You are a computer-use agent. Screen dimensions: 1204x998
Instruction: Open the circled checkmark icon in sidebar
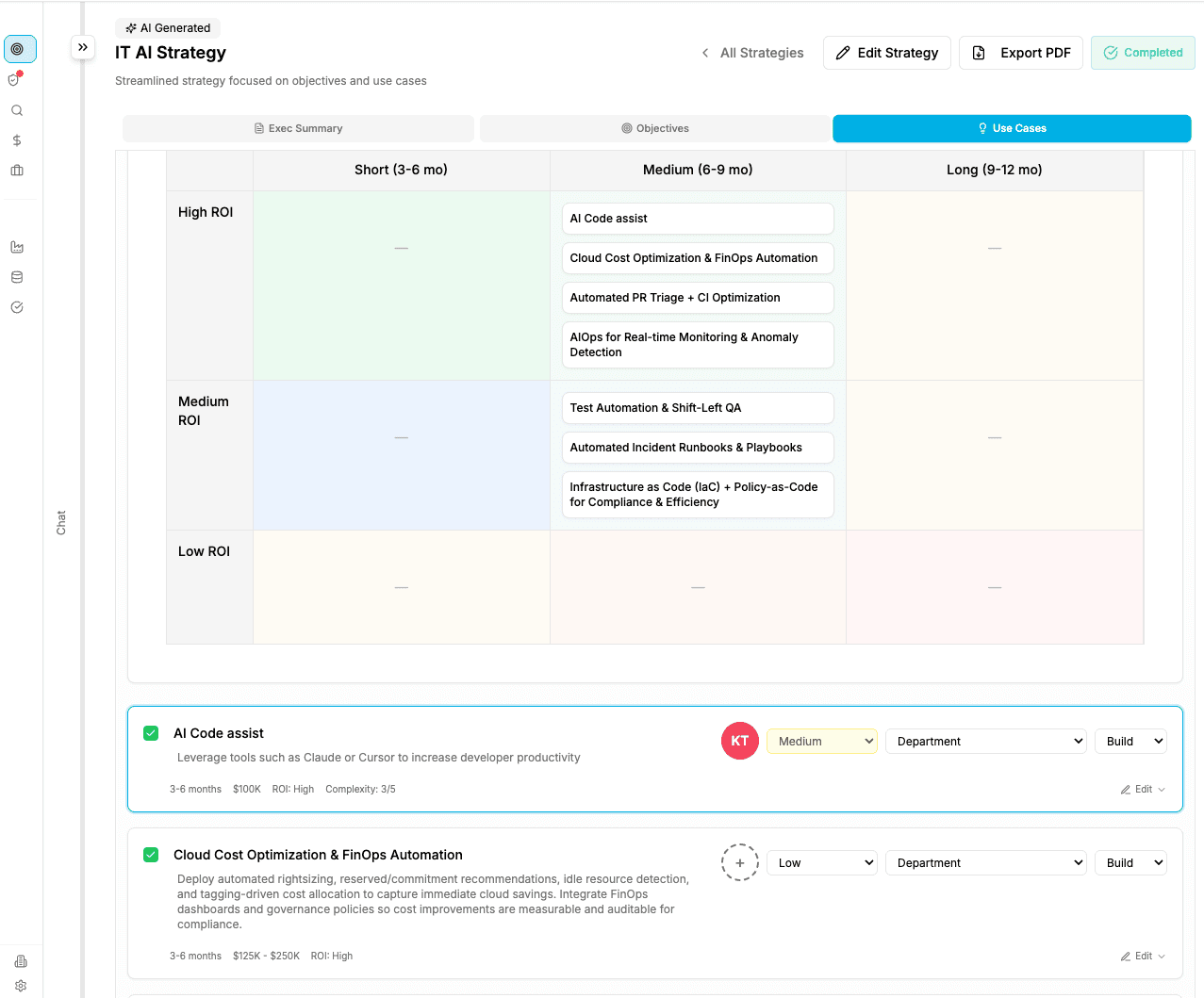[17, 307]
